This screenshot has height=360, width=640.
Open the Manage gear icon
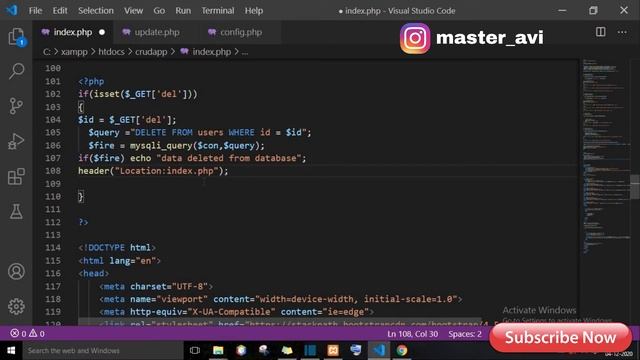16,306
